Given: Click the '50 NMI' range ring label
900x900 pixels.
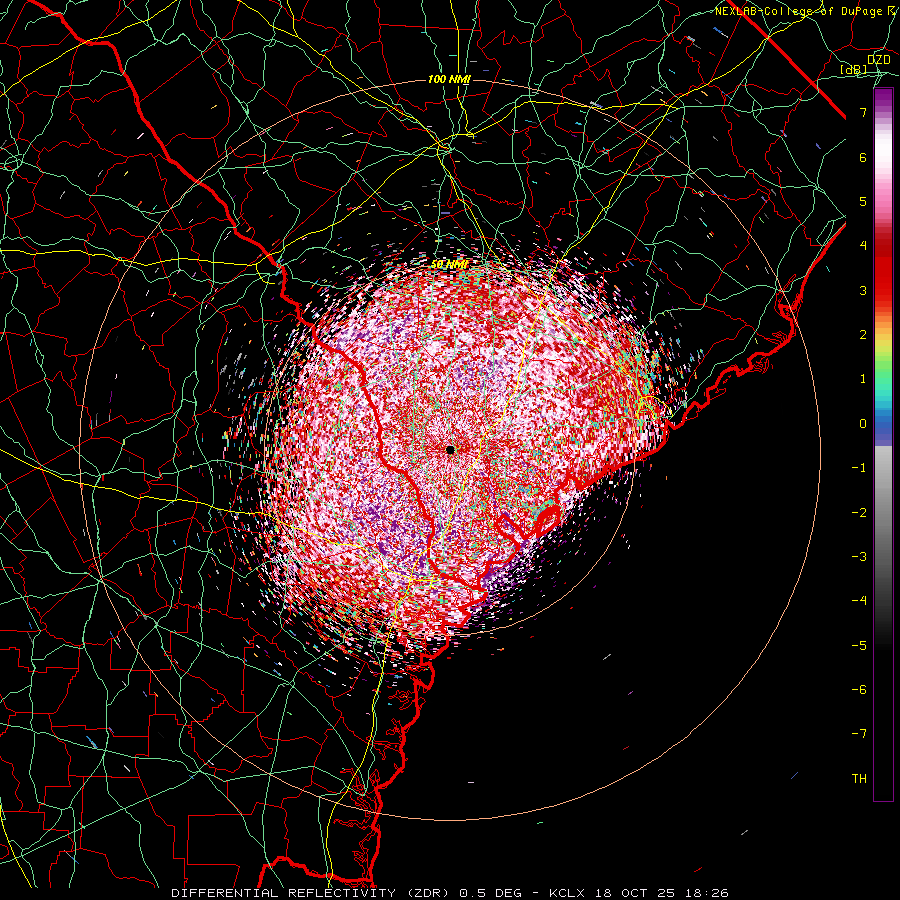Looking at the screenshot, I should coord(449,265).
